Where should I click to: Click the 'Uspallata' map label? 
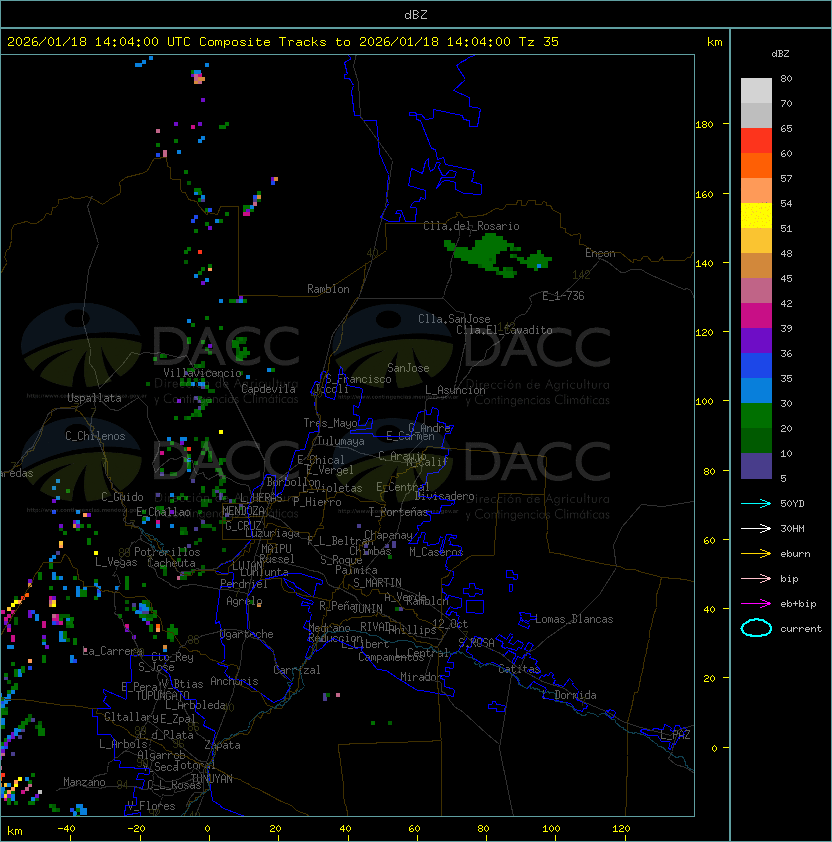tap(95, 398)
